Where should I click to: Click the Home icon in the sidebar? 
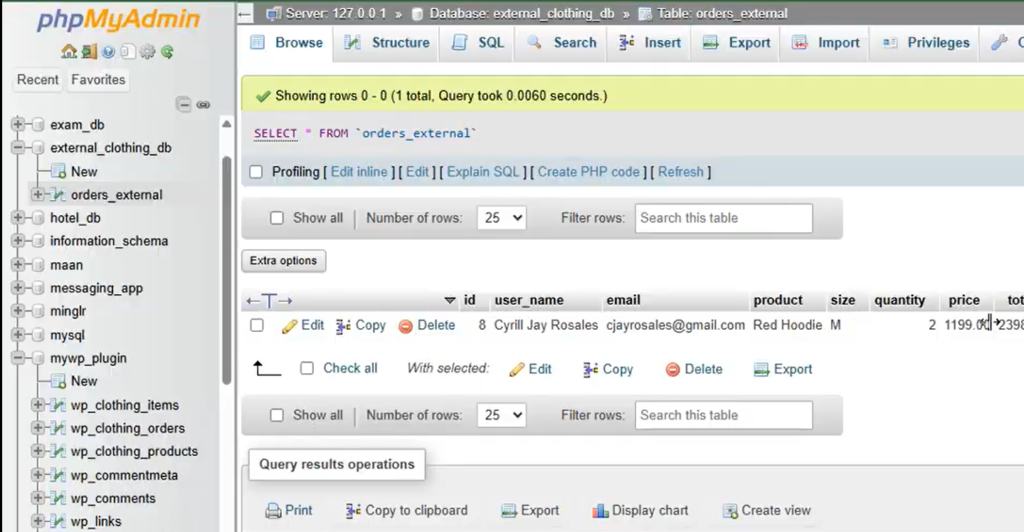click(68, 52)
